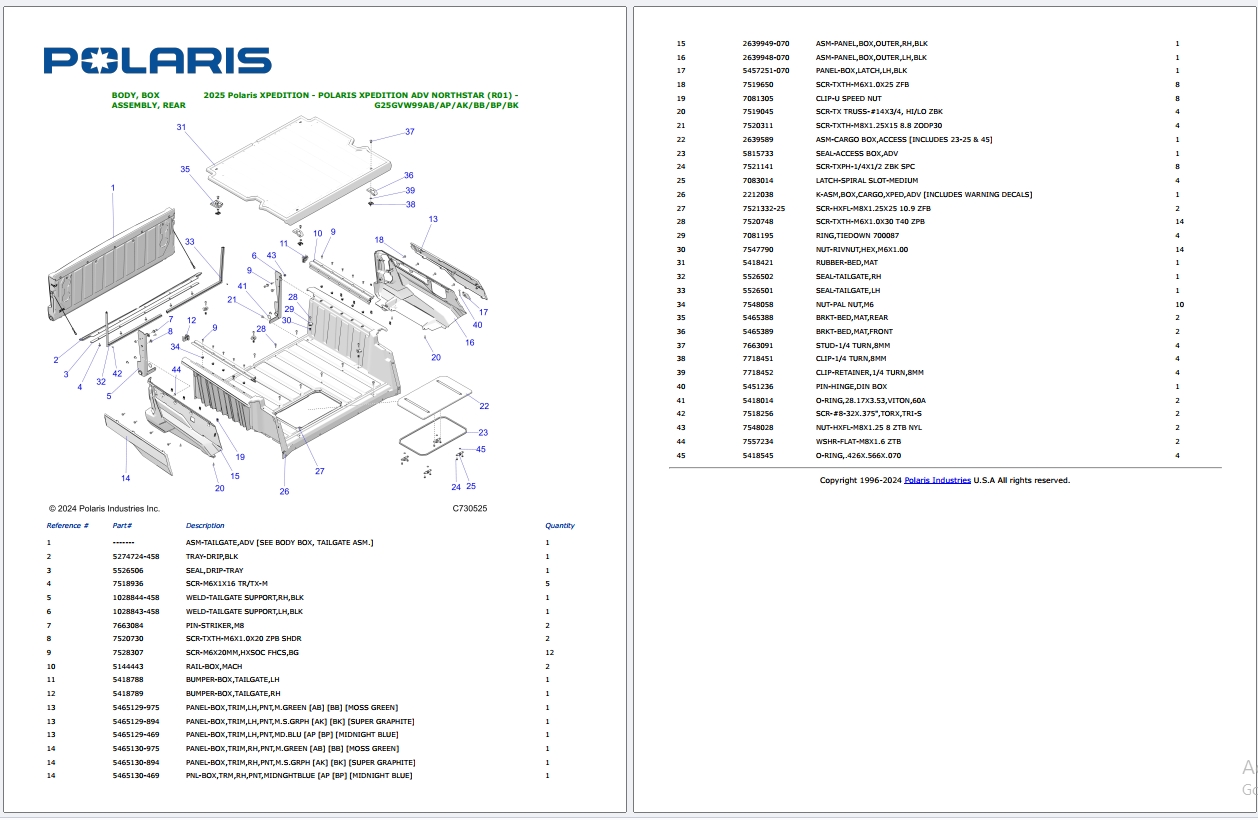Select the 'Part#' column header
The width and height of the screenshot is (1258, 820).
pos(122,525)
